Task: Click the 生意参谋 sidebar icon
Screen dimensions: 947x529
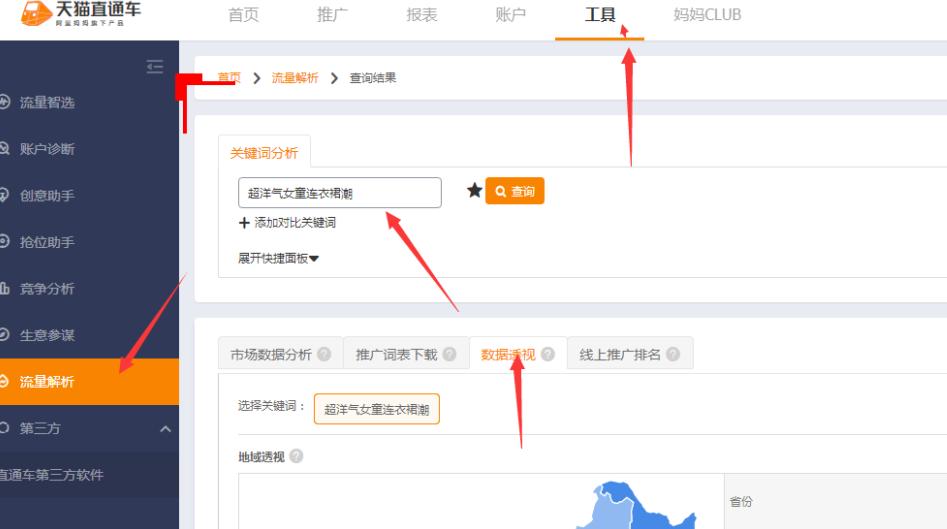Action: (x=4, y=335)
